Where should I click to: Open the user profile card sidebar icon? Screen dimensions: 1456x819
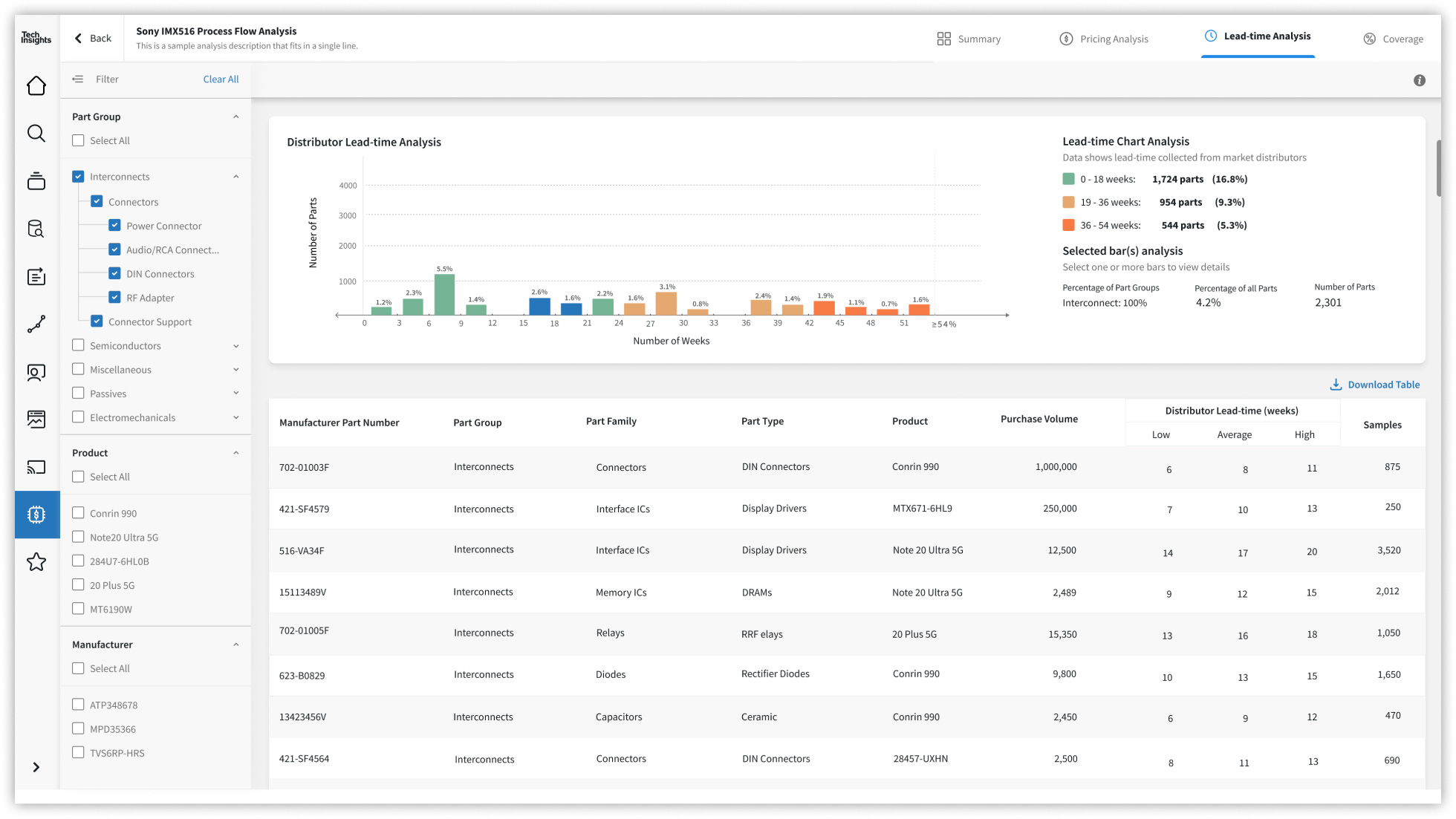coord(36,372)
